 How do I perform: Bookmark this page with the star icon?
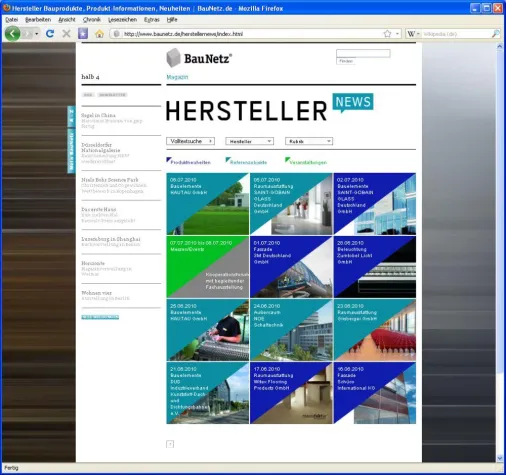[387, 34]
